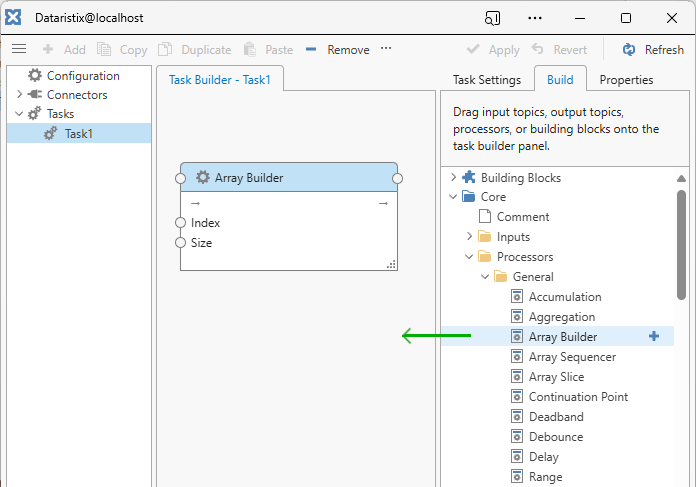Click the Comment page icon
Image resolution: width=696 pixels, height=487 pixels.
485,216
